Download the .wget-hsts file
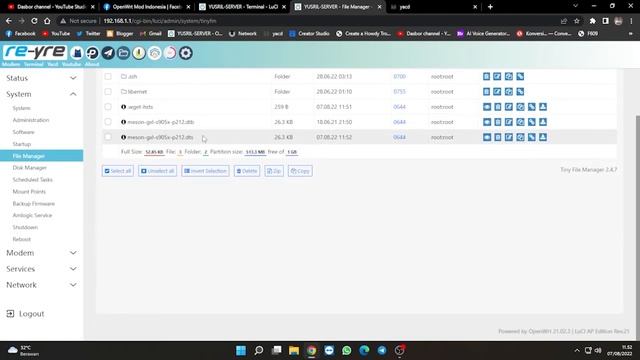Screen dimensions: 640x360 click(x=543, y=107)
